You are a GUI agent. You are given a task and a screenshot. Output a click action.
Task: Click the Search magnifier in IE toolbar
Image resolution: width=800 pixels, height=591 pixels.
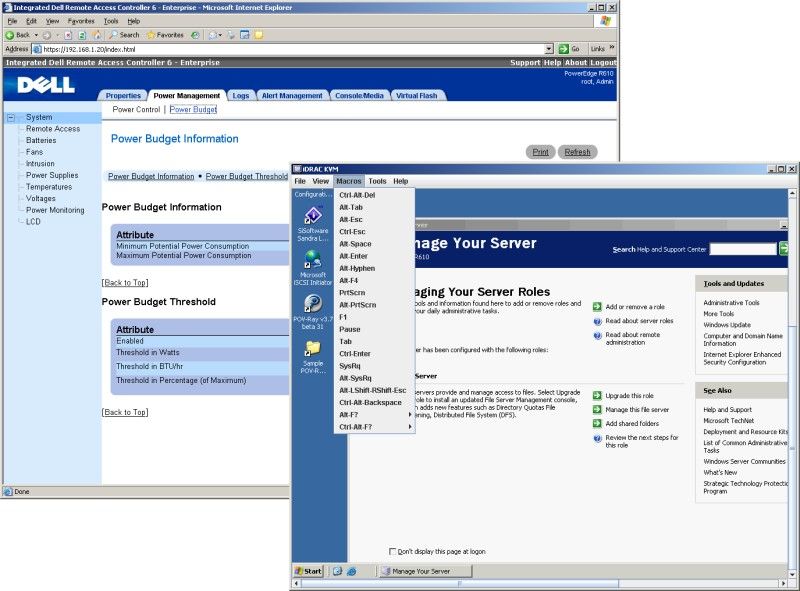tap(124, 35)
